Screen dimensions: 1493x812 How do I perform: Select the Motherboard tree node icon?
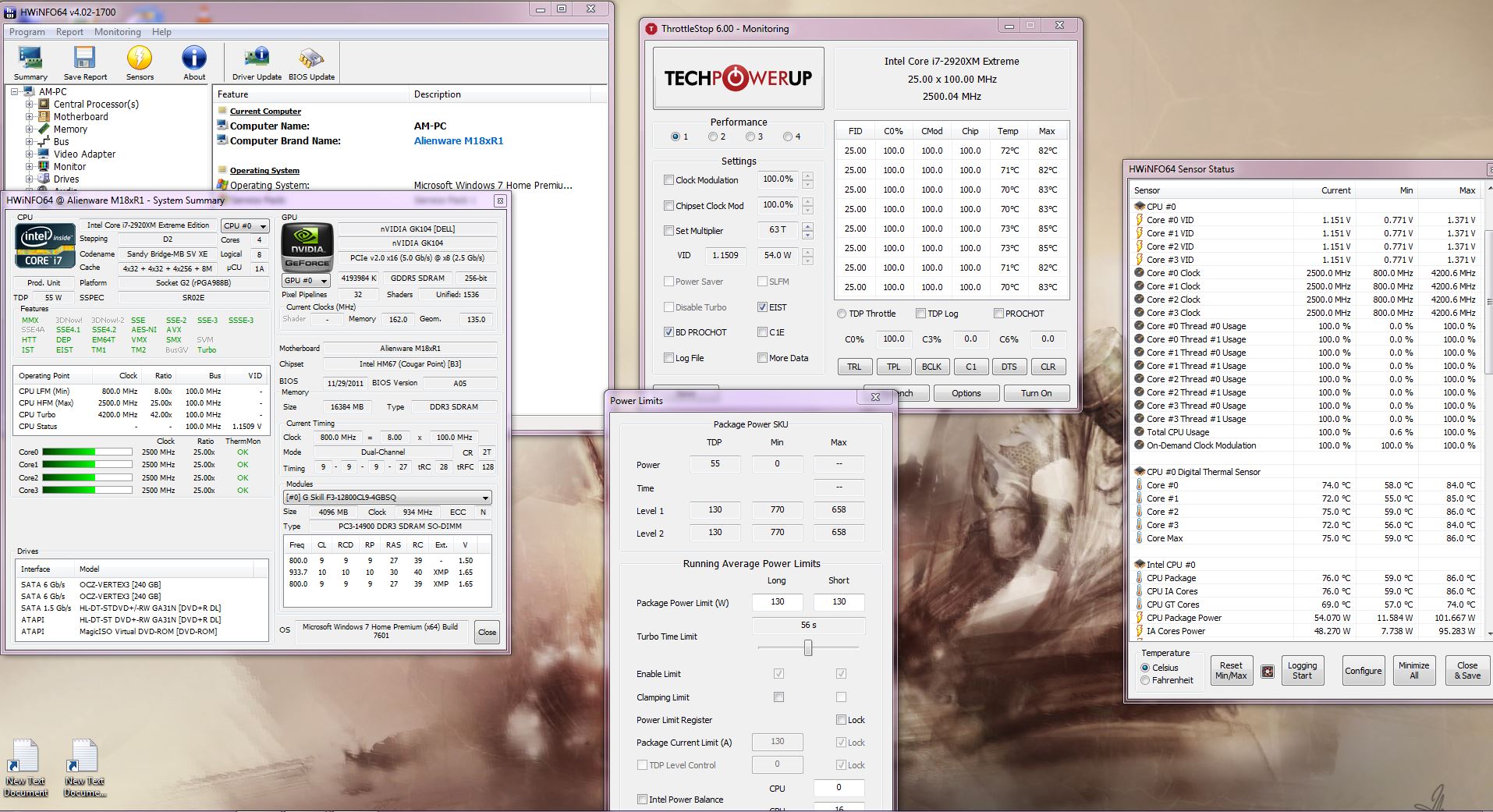click(x=44, y=116)
